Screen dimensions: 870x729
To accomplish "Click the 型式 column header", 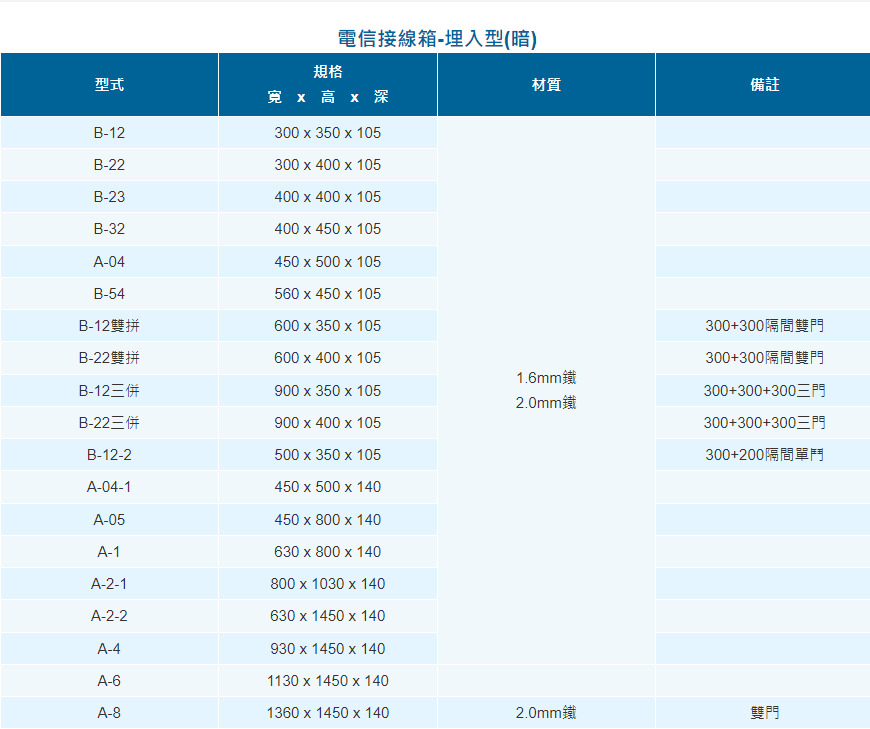I will coord(109,85).
